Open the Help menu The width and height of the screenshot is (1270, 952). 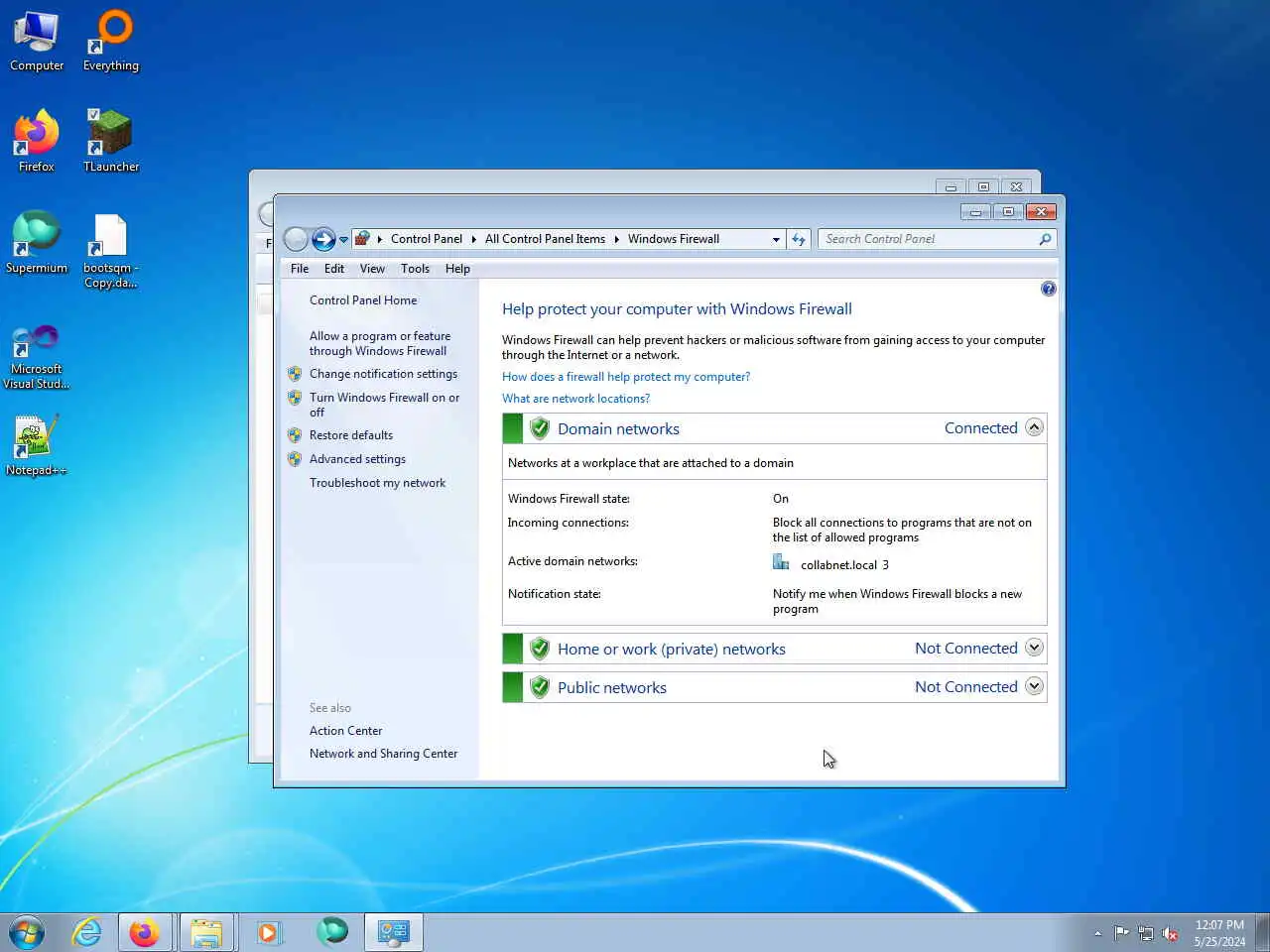click(457, 269)
